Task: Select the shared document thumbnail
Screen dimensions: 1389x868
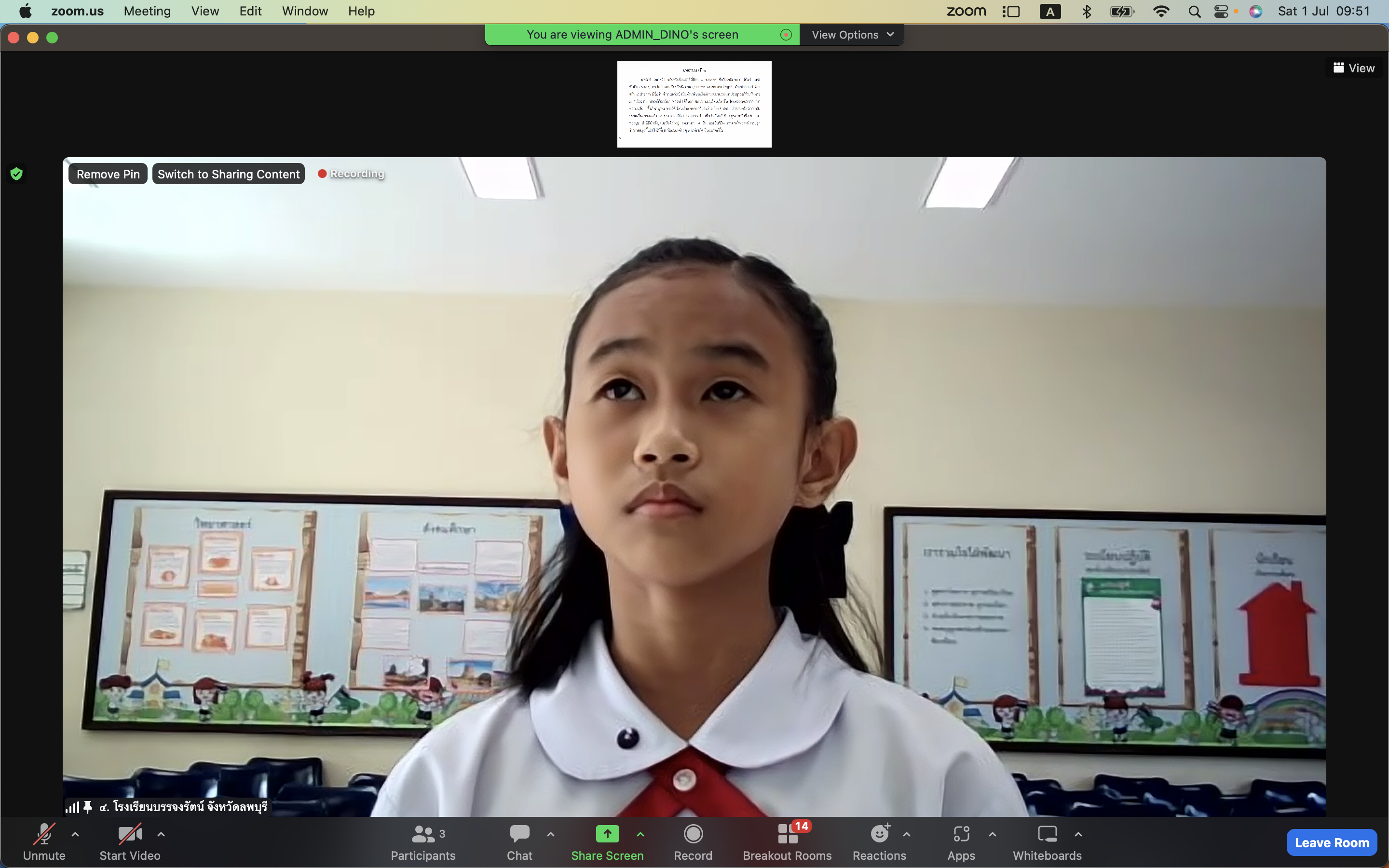Action: tap(694, 104)
